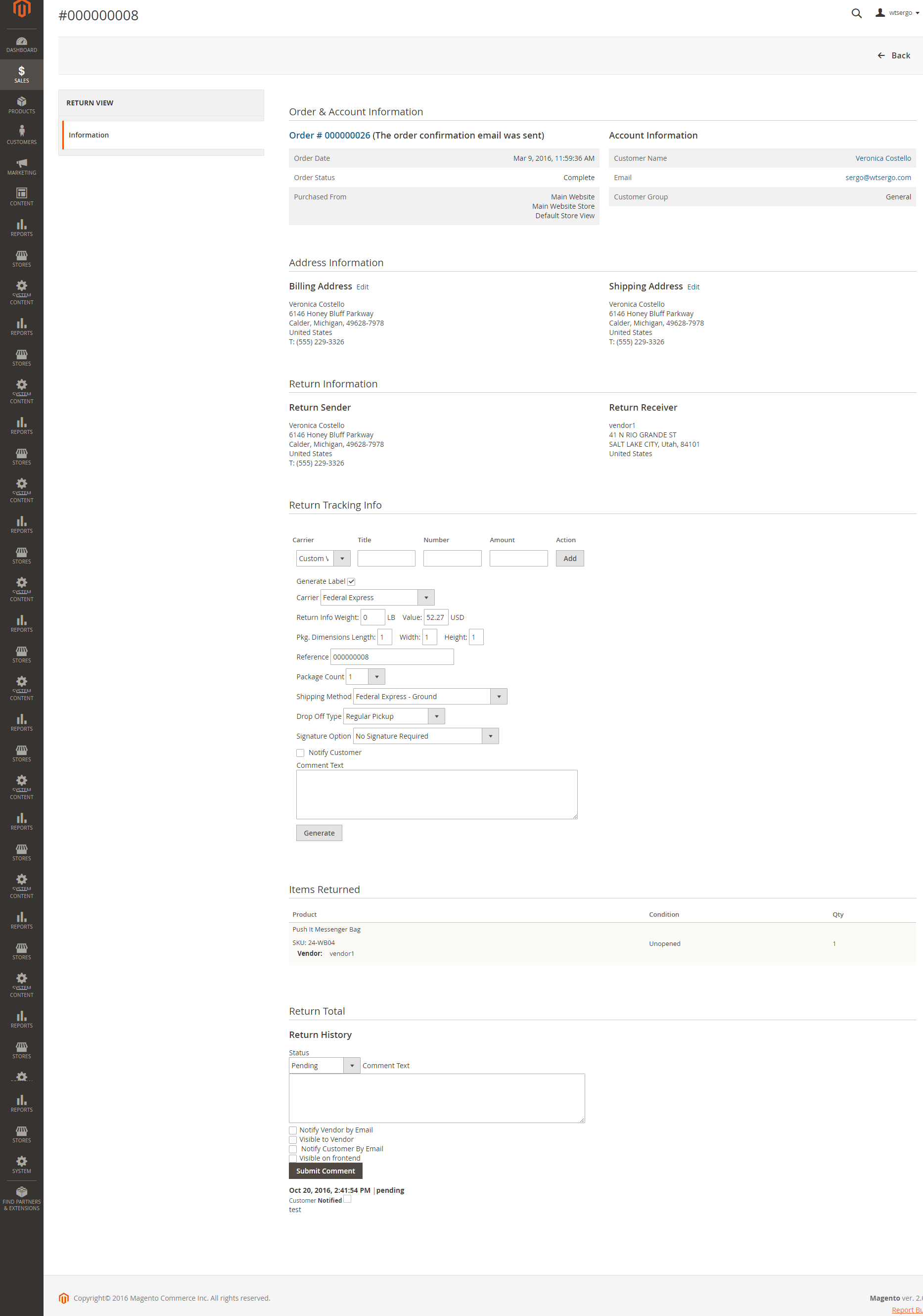Screen dimensions: 923x1316
Task: Expand the wtsergo account dropdown arrow
Action: coord(917,13)
